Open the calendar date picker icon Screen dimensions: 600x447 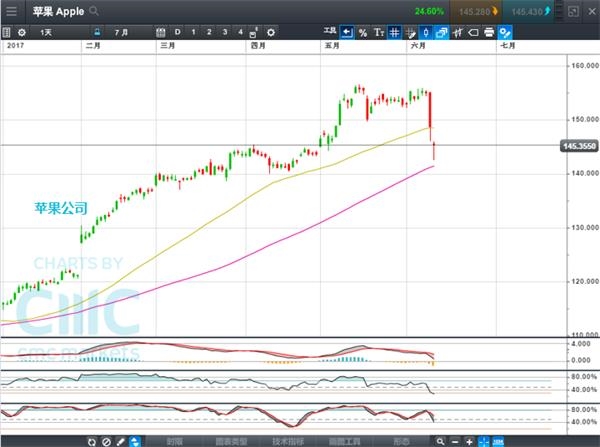click(x=161, y=33)
